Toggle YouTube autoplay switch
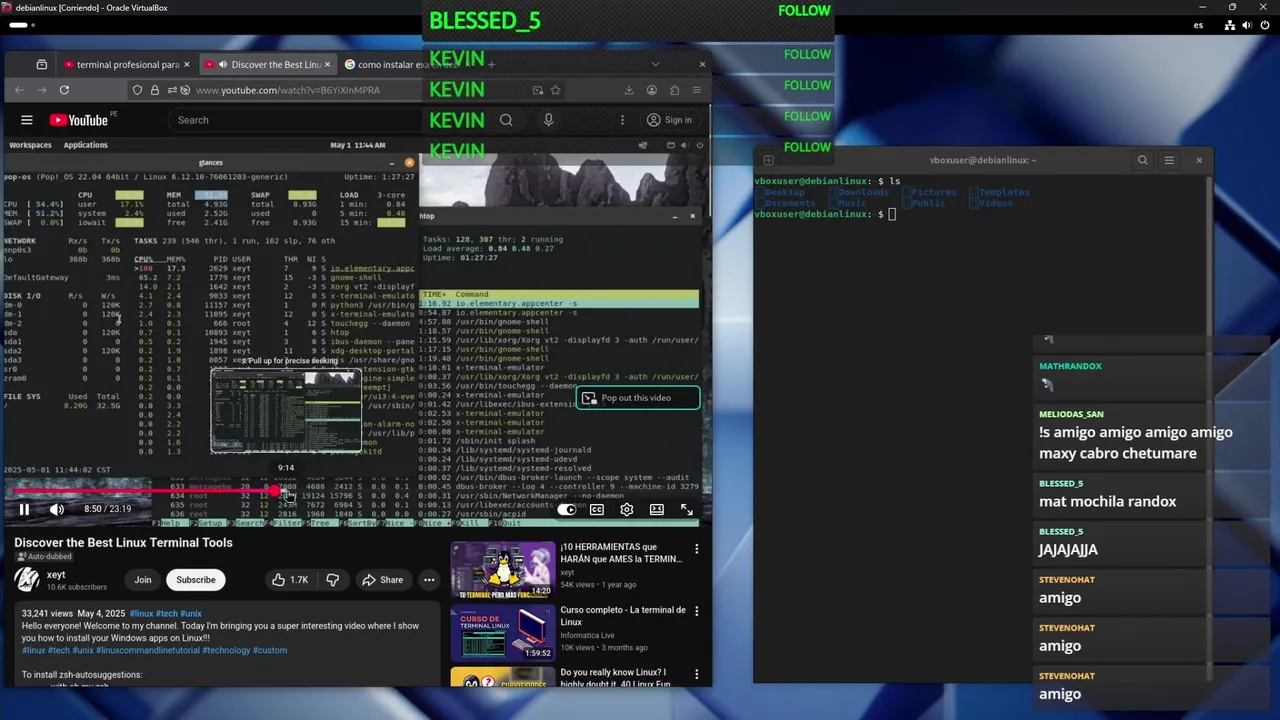The image size is (1280, 720). pyautogui.click(x=567, y=510)
